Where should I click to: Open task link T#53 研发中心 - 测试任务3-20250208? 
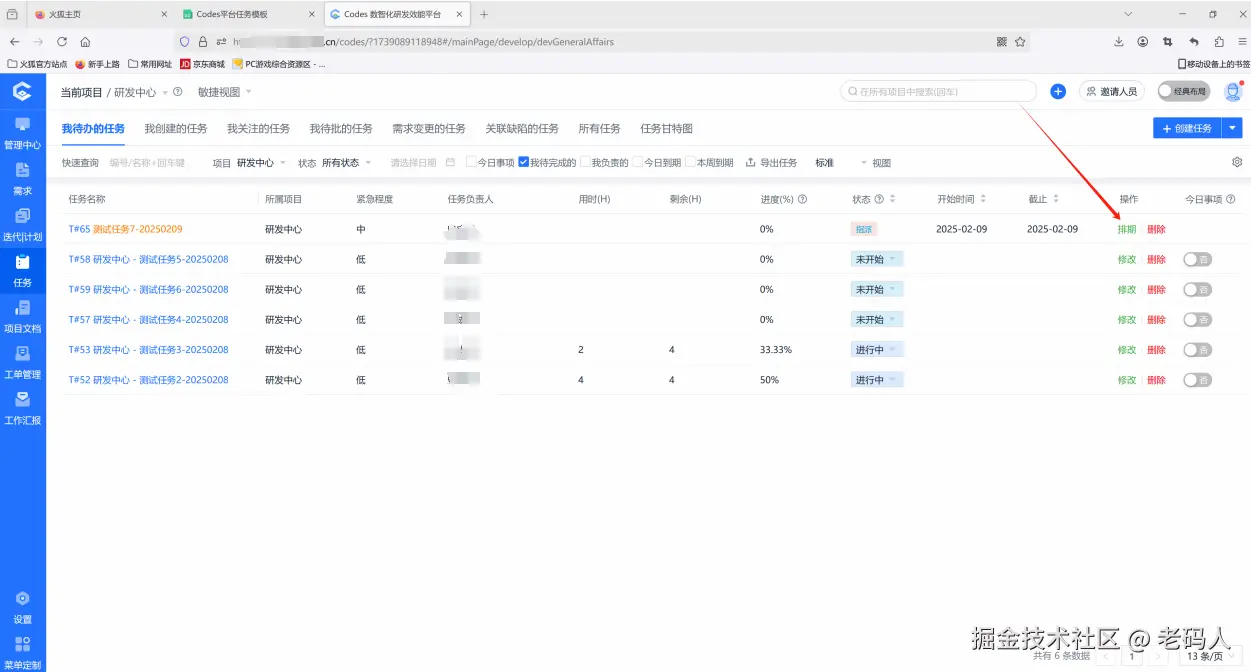tap(148, 350)
